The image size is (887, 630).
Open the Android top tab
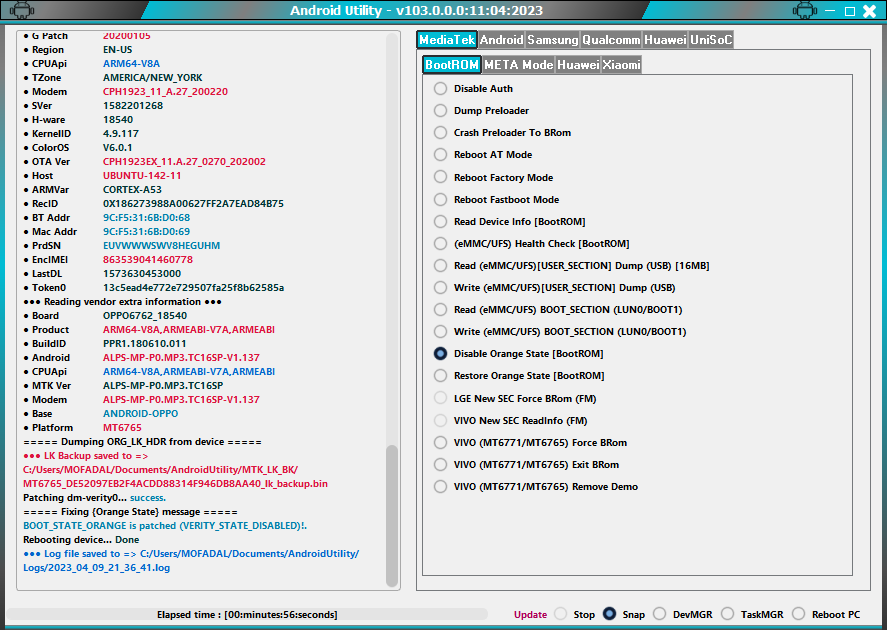click(501, 40)
